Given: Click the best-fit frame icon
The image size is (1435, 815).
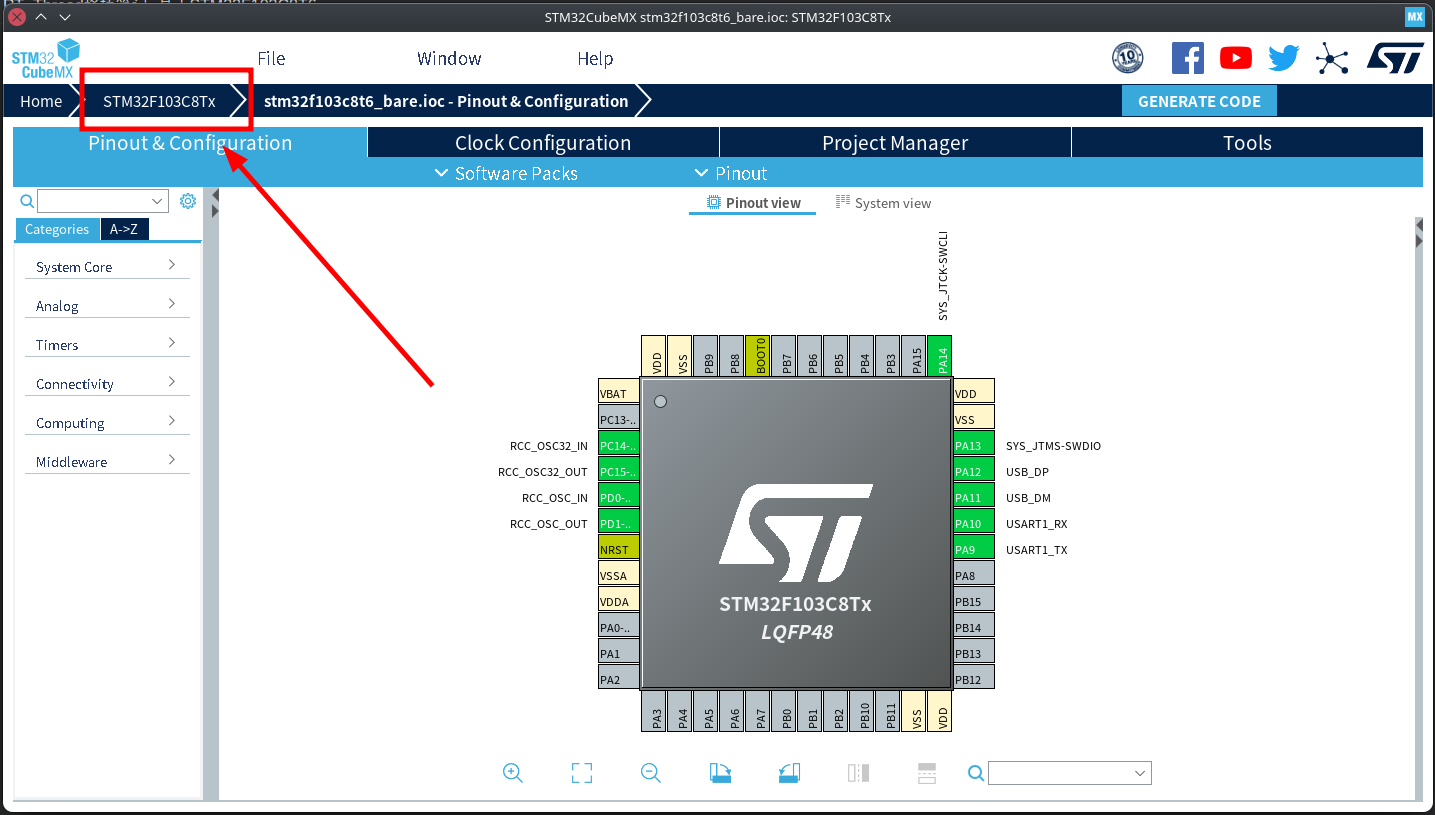Looking at the screenshot, I should (x=582, y=773).
